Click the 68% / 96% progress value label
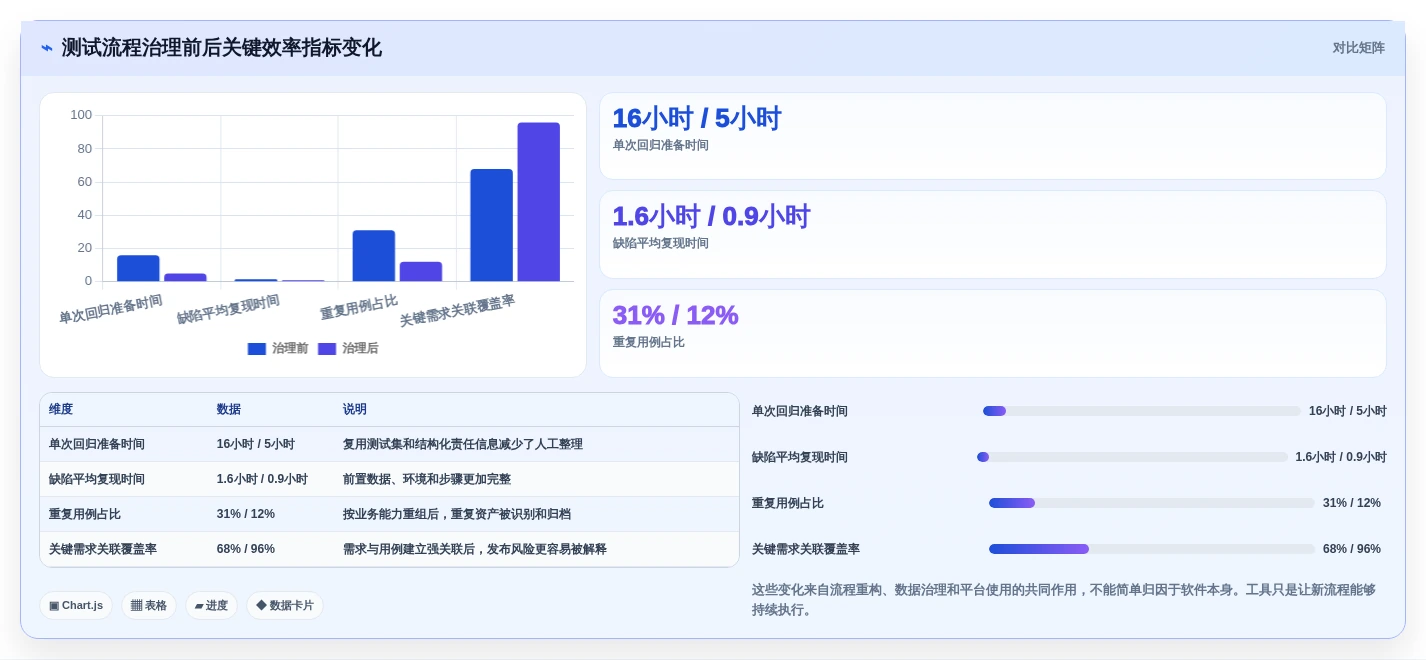 tap(1352, 549)
